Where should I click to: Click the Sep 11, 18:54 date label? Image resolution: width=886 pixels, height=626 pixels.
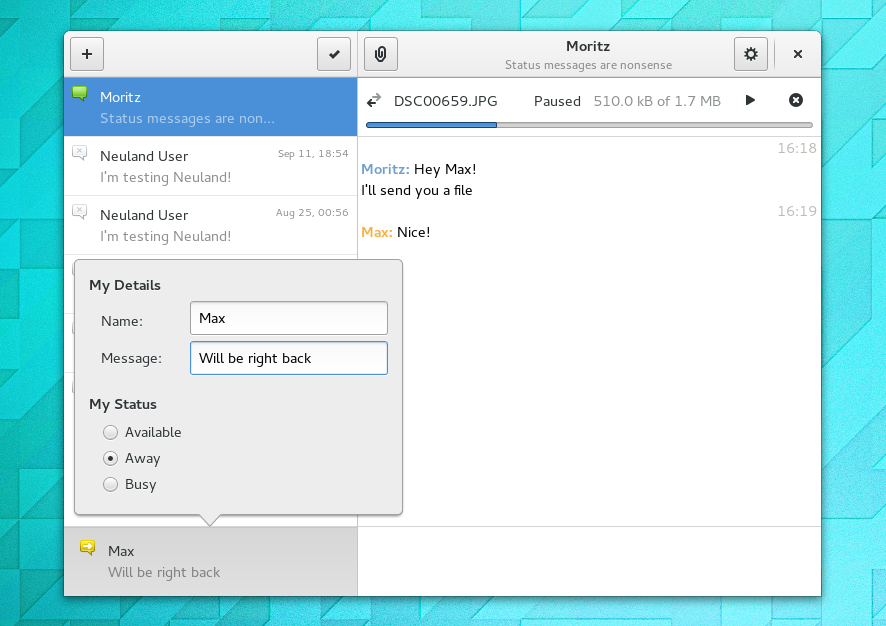[313, 154]
